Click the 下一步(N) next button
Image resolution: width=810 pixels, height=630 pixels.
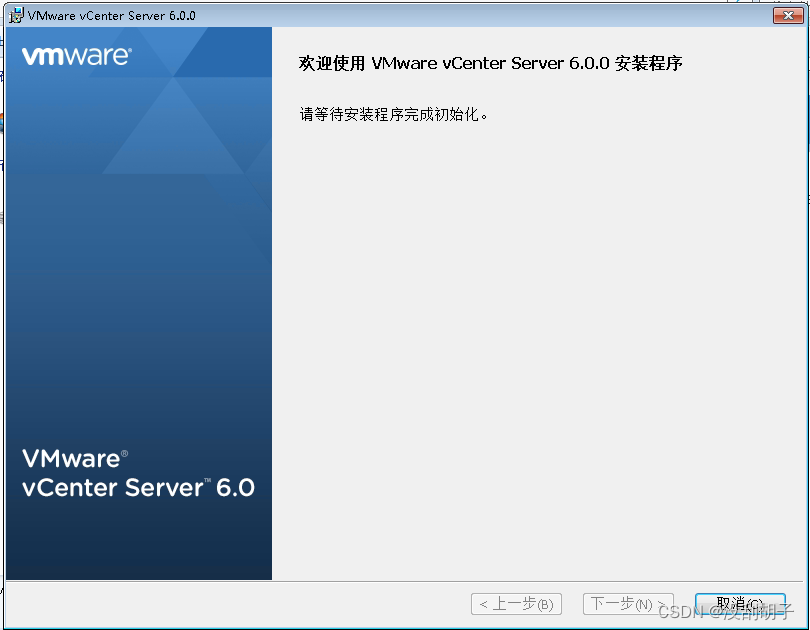pyautogui.click(x=628, y=604)
